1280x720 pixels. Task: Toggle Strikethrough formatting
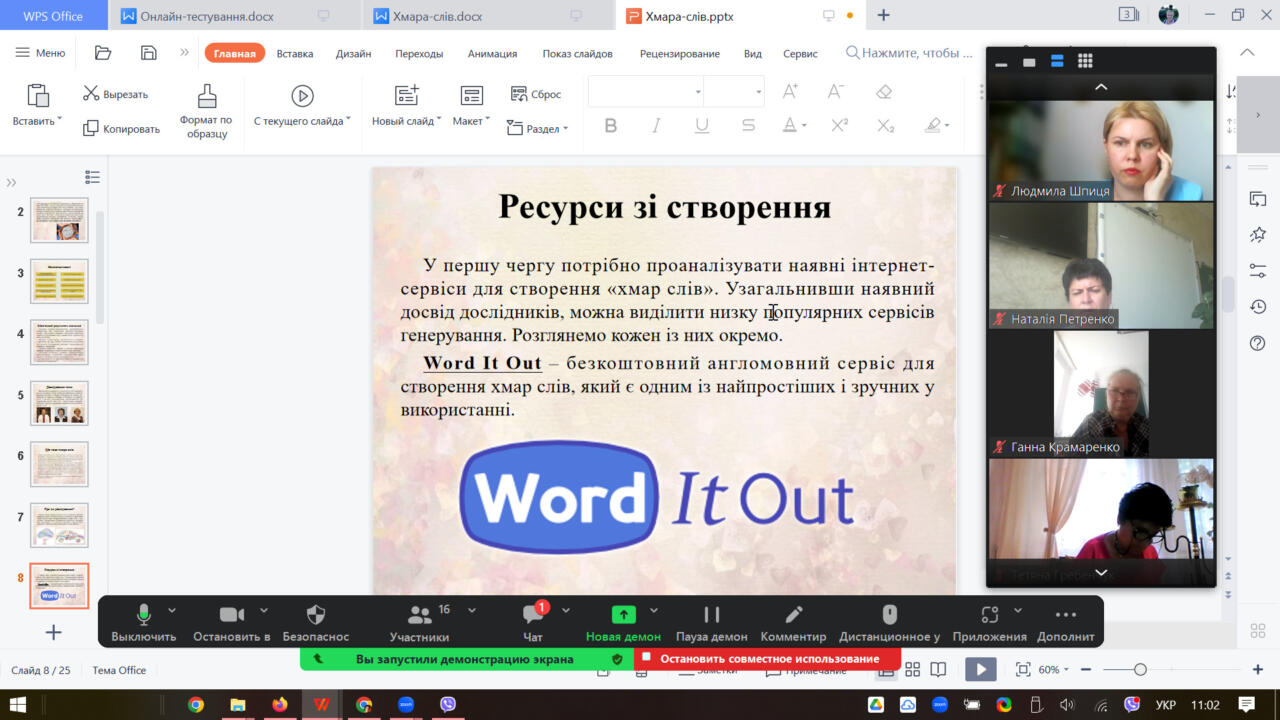[748, 126]
